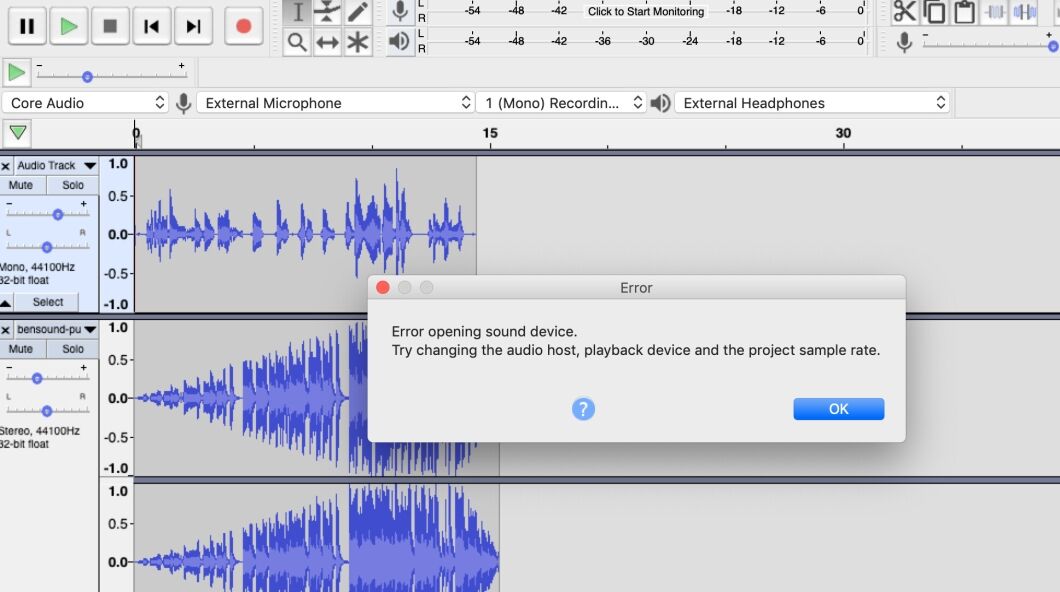
Task: Trim audio outside the selection
Action: coord(994,13)
